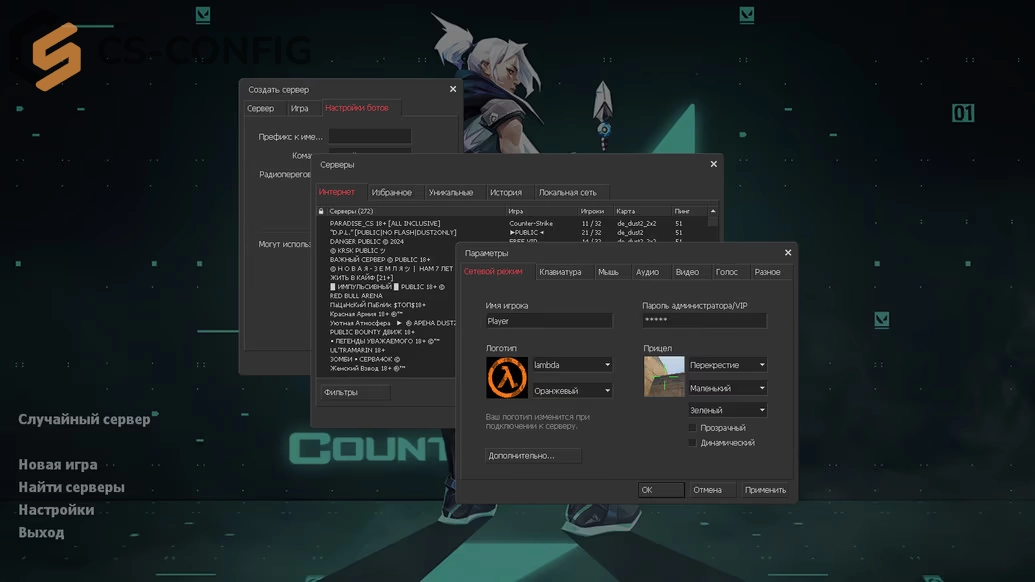1035x582 pixels.
Task: Sort servers by the Карта column header
Action: coord(642,211)
